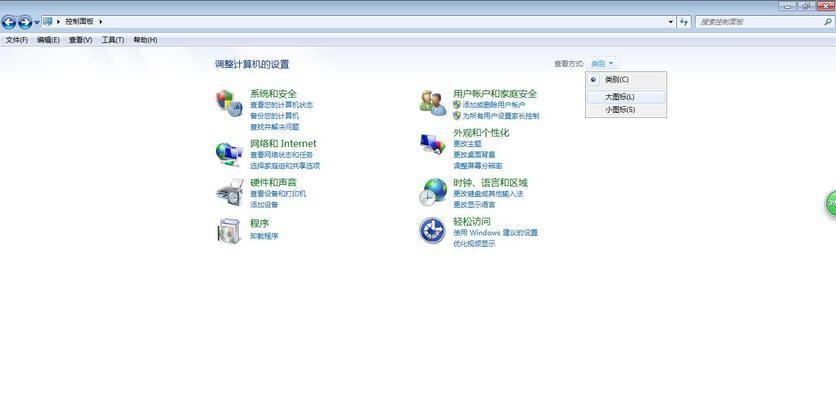Click the green floating badge at right edge
Screen dimensions: 836x400
[831, 204]
